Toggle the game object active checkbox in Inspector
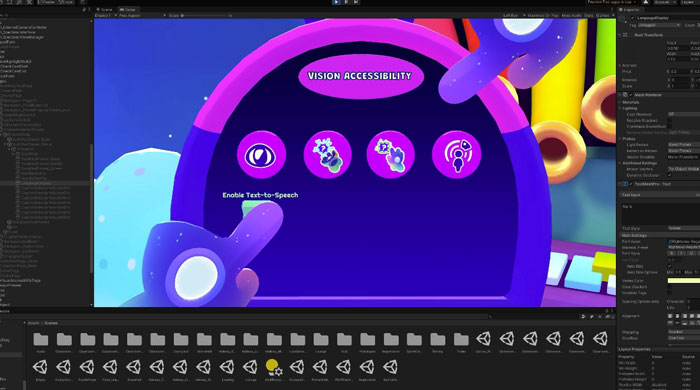The width and height of the screenshot is (700, 390). coord(633,18)
